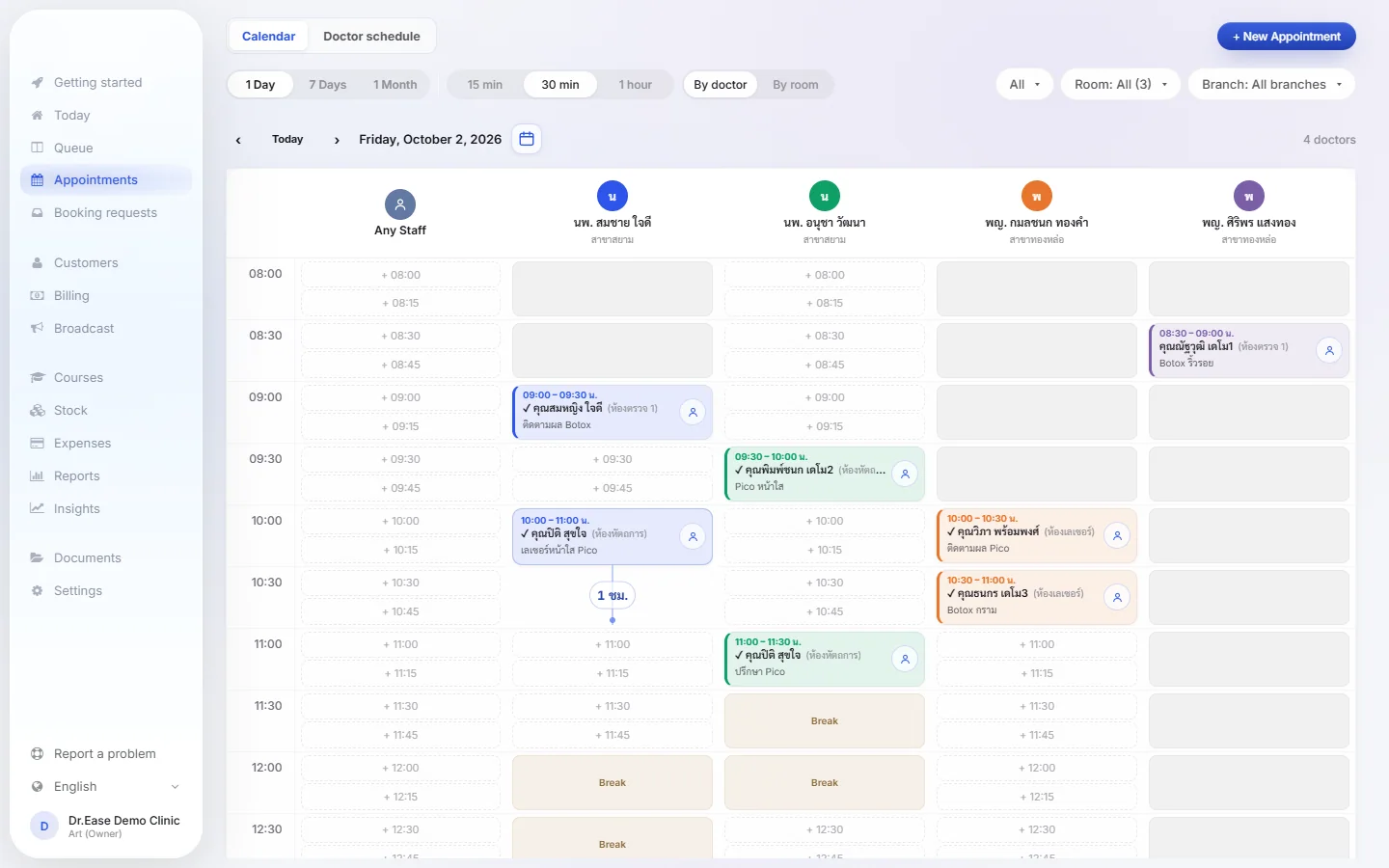Open the All filter dropdown
The width and height of the screenshot is (1389, 868).
click(1024, 85)
